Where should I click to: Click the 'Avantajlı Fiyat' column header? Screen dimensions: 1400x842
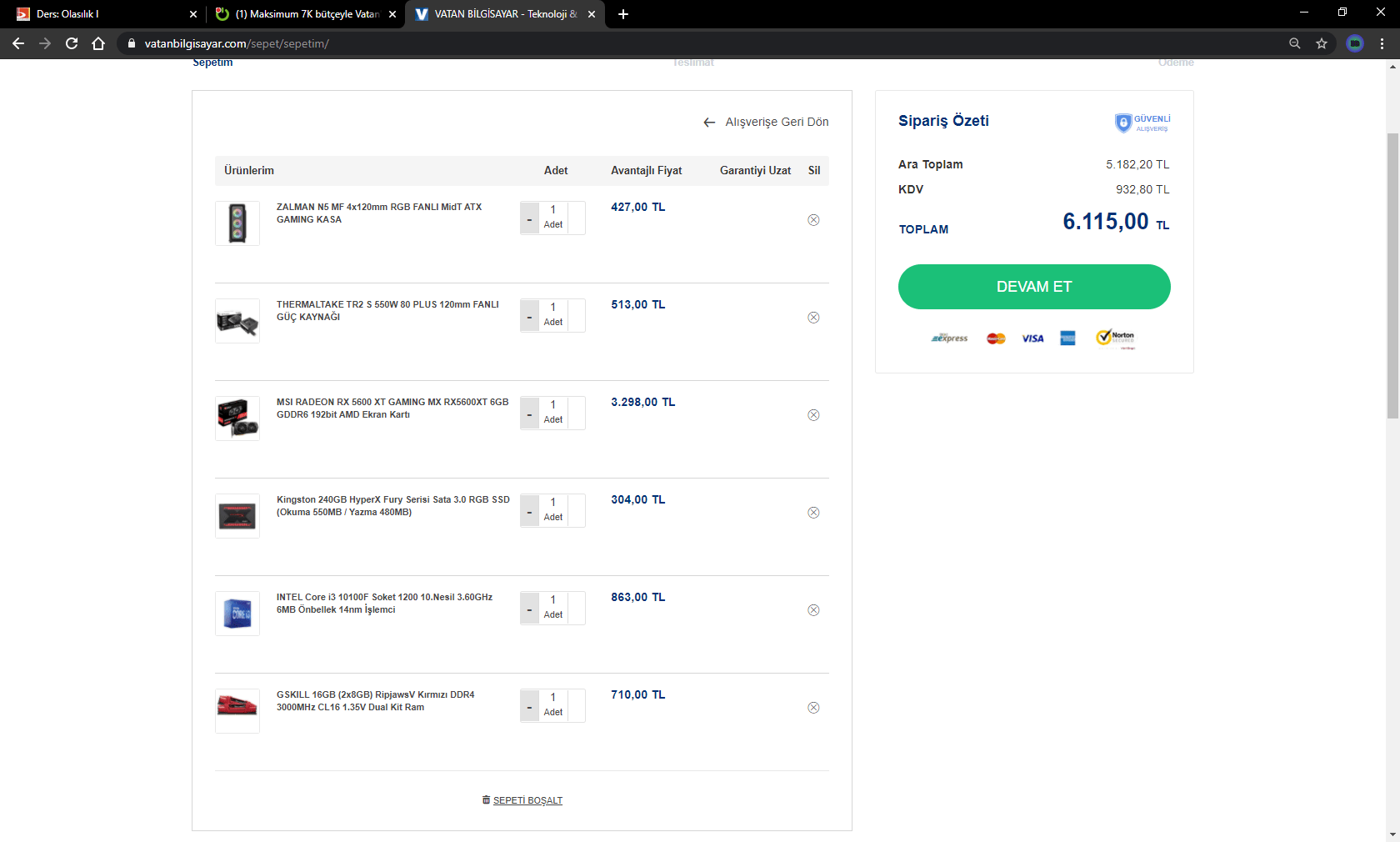pyautogui.click(x=647, y=170)
